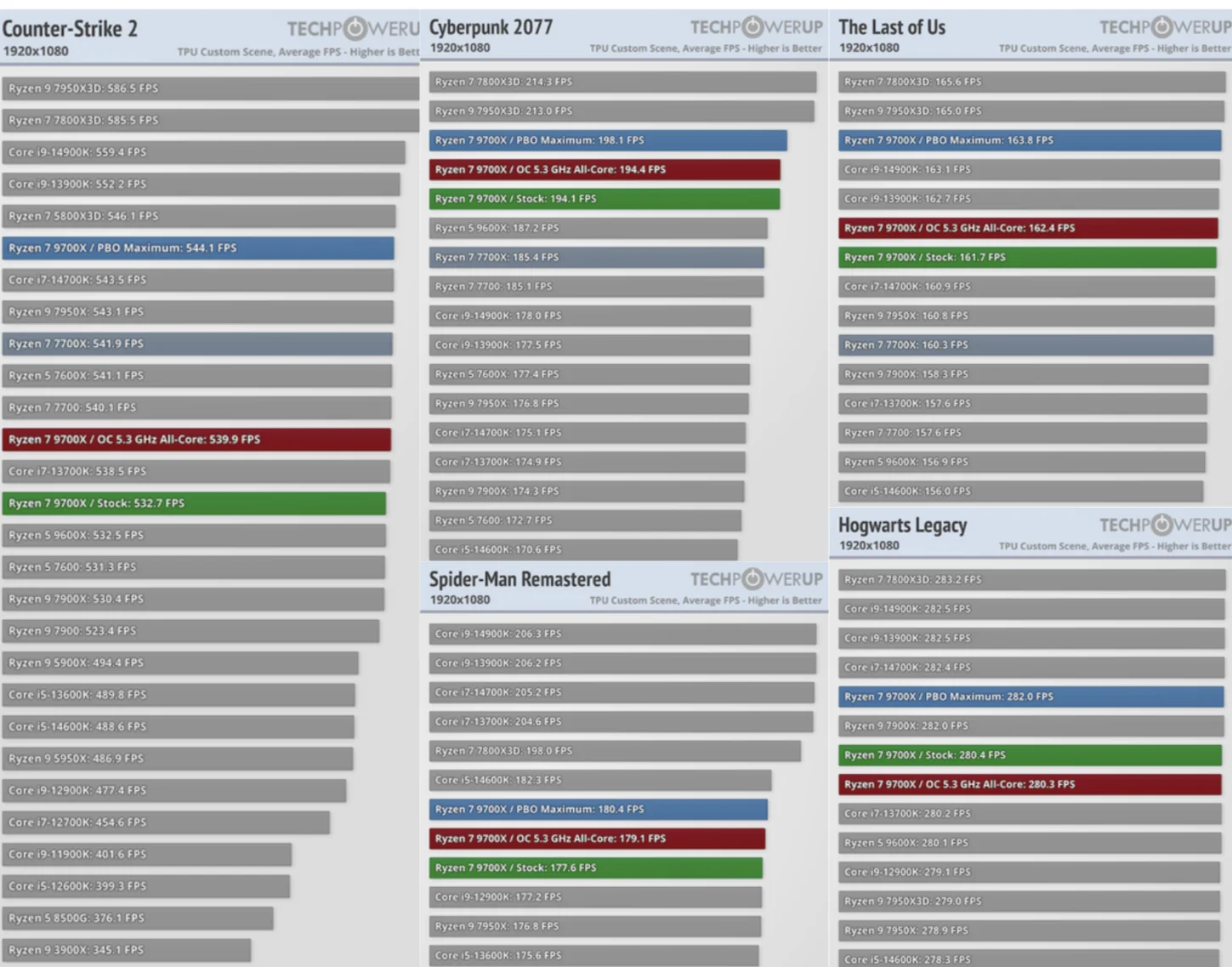Click the "Core i5-14600K: 156.0 FPS" bar

click(x=1021, y=491)
